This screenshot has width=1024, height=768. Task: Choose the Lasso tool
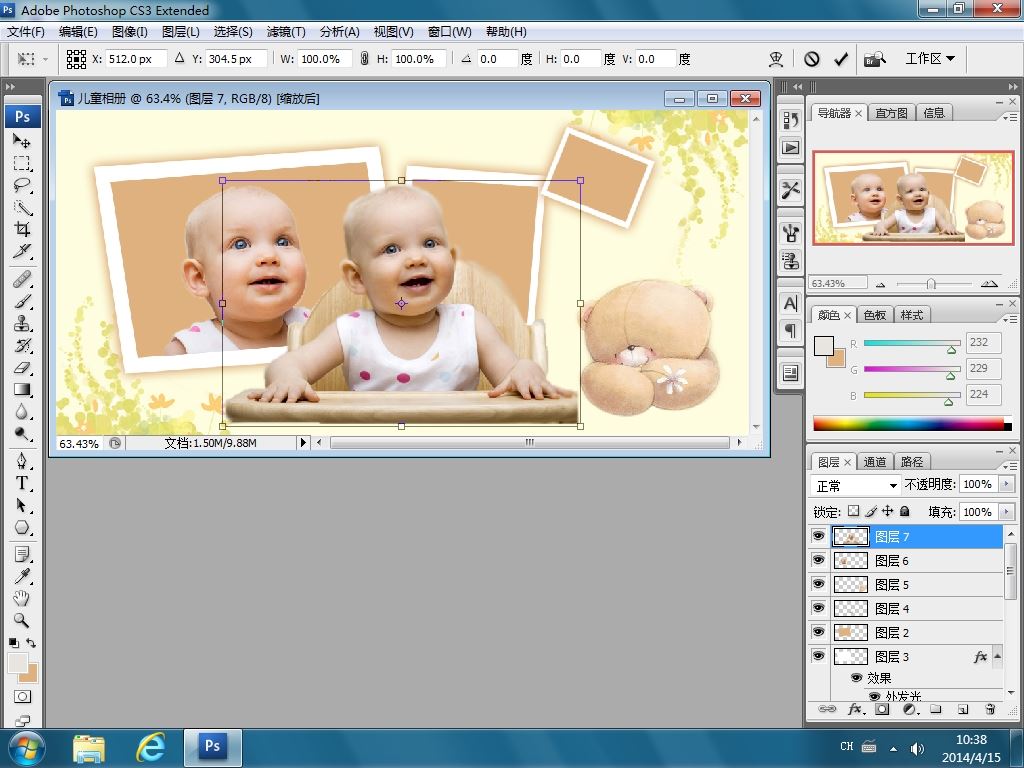(22, 186)
